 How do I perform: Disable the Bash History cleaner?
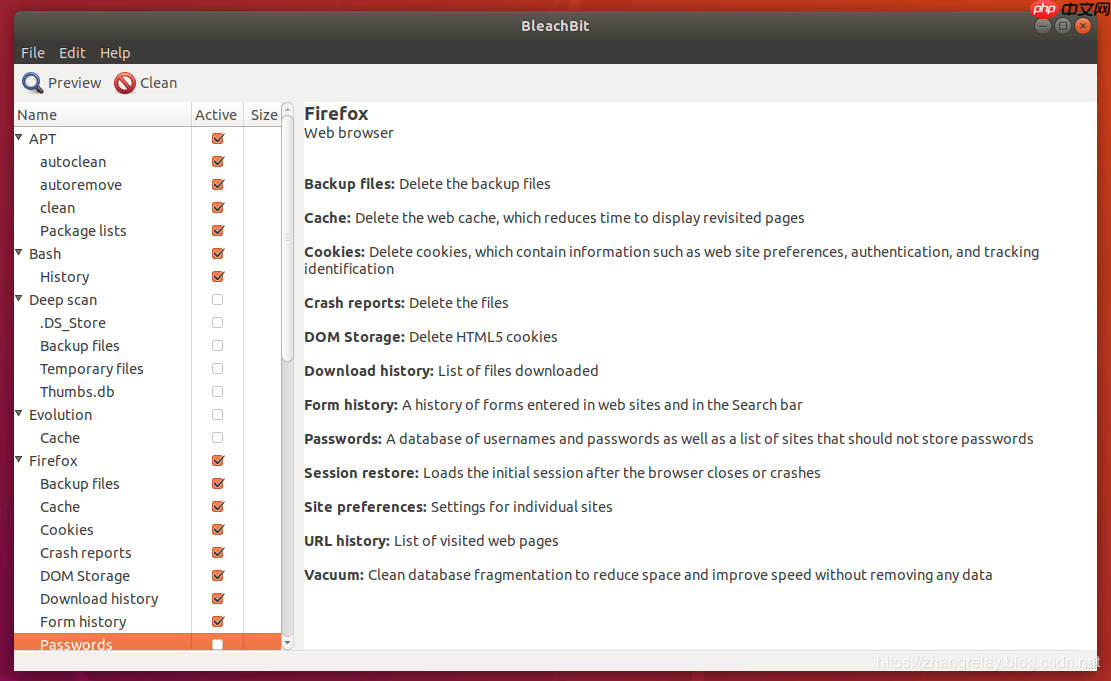[x=216, y=276]
